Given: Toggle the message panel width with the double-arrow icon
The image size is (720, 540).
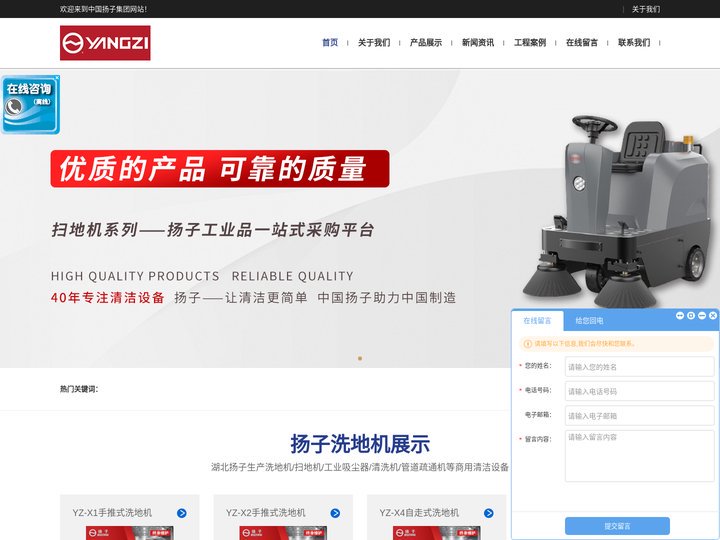Looking at the screenshot, I should pyautogui.click(x=680, y=315).
